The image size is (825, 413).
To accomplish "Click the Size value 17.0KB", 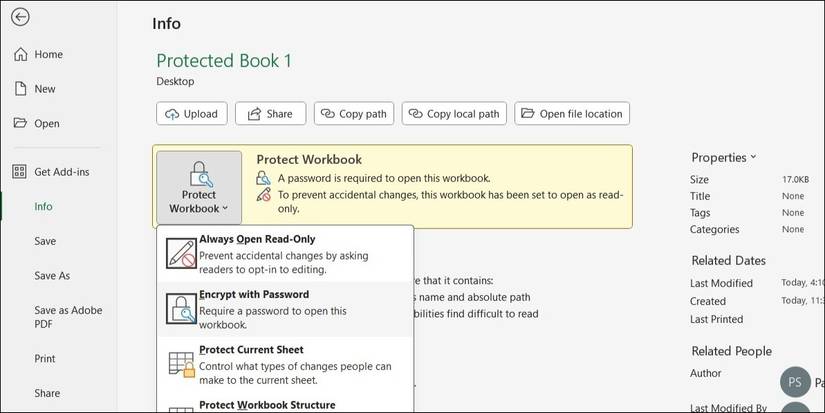I will tap(796, 179).
